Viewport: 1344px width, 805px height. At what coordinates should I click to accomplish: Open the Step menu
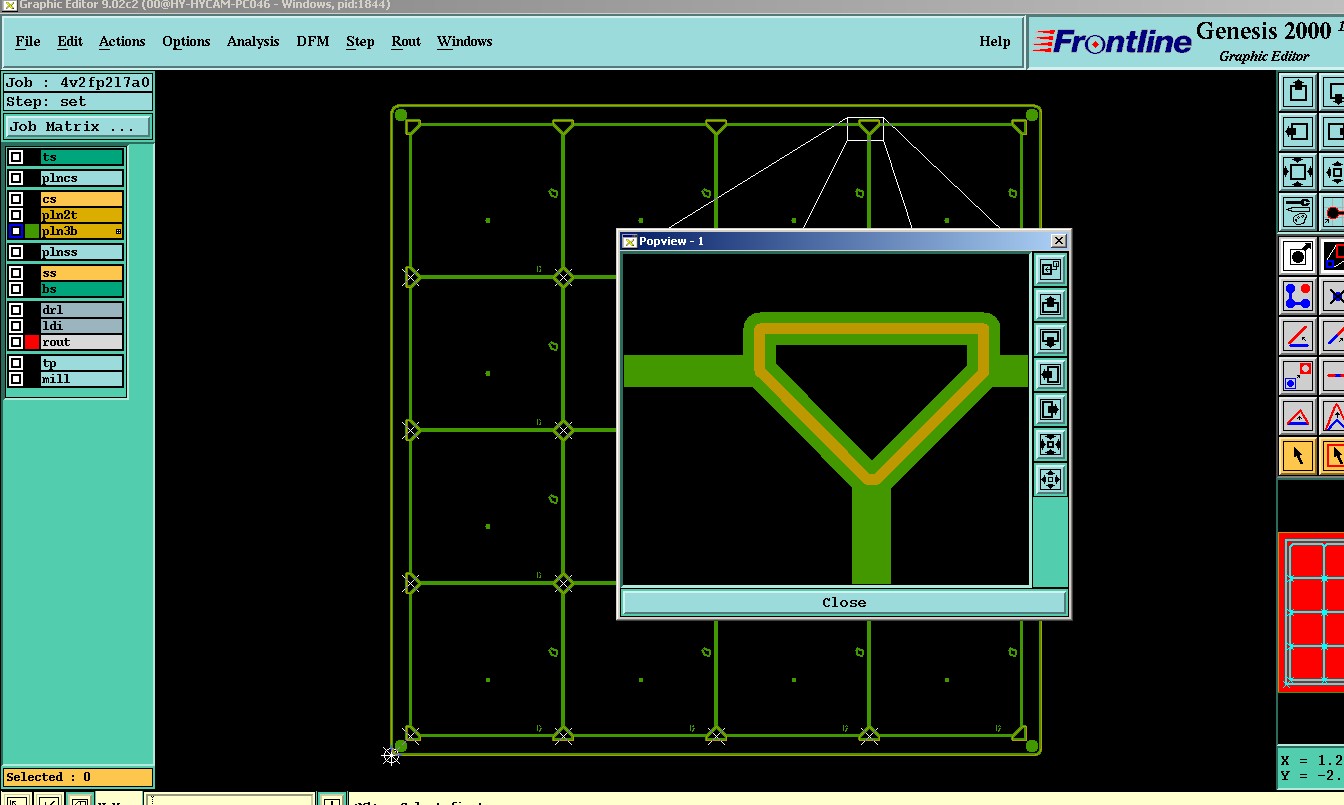pos(360,41)
